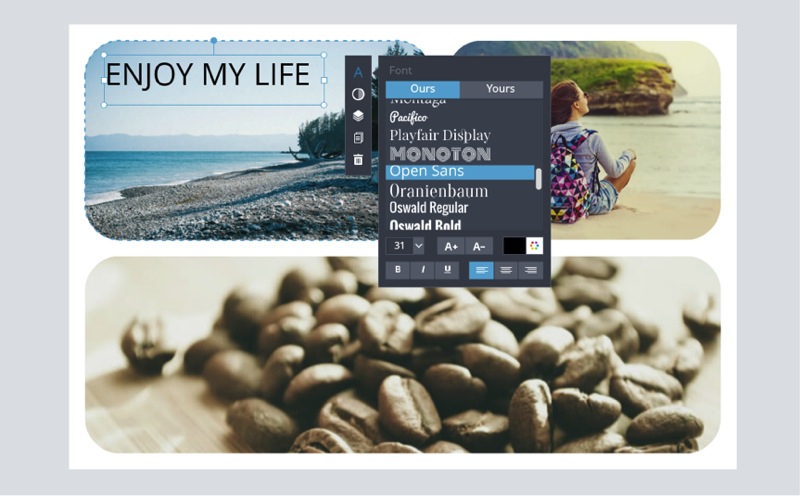
Task: Delete element with the trash icon
Action: [358, 160]
